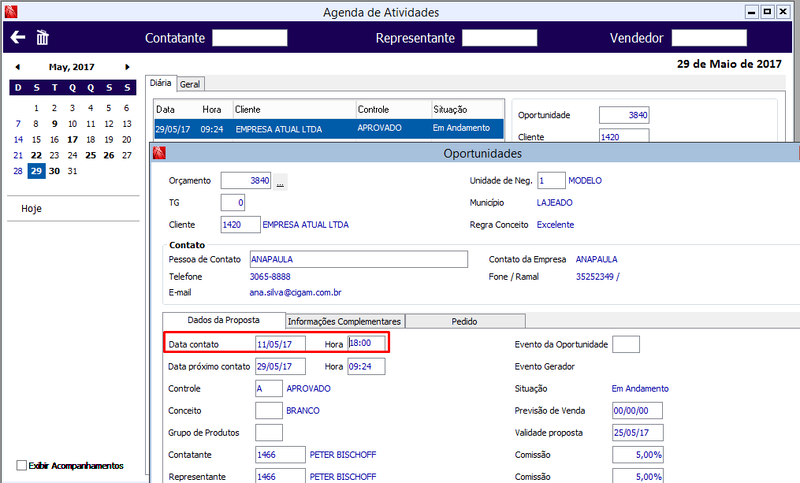Select day 9 in the calendar
This screenshot has height=483, width=800.
55,123
